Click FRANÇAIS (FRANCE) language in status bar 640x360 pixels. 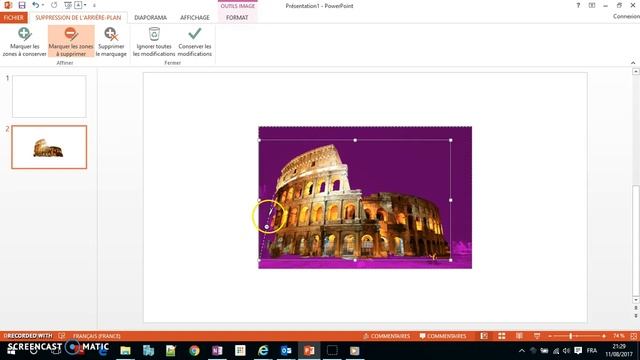pos(97,336)
